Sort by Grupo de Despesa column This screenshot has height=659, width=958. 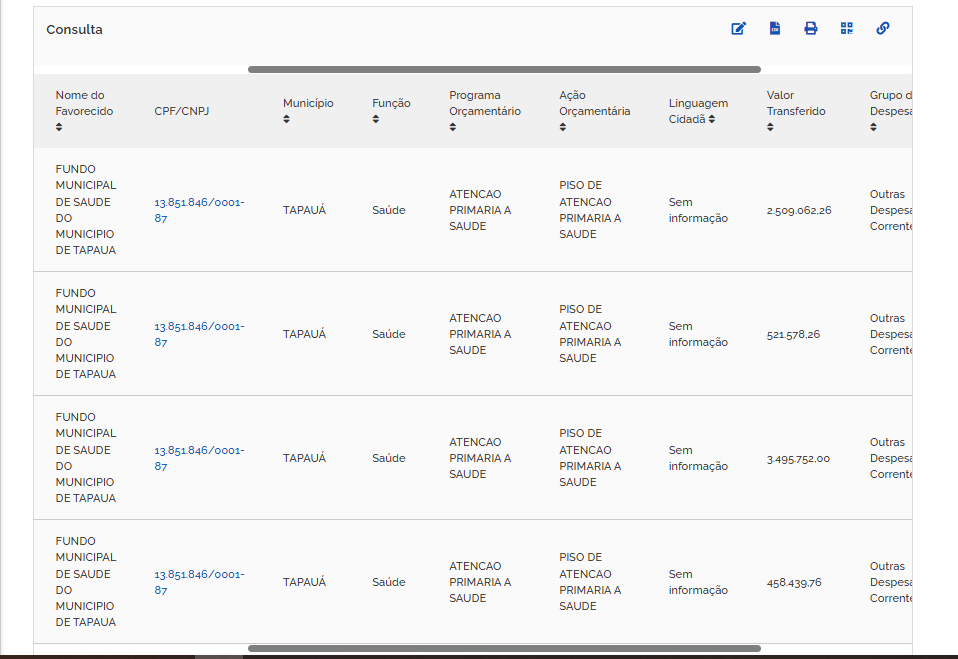pyautogui.click(x=874, y=127)
